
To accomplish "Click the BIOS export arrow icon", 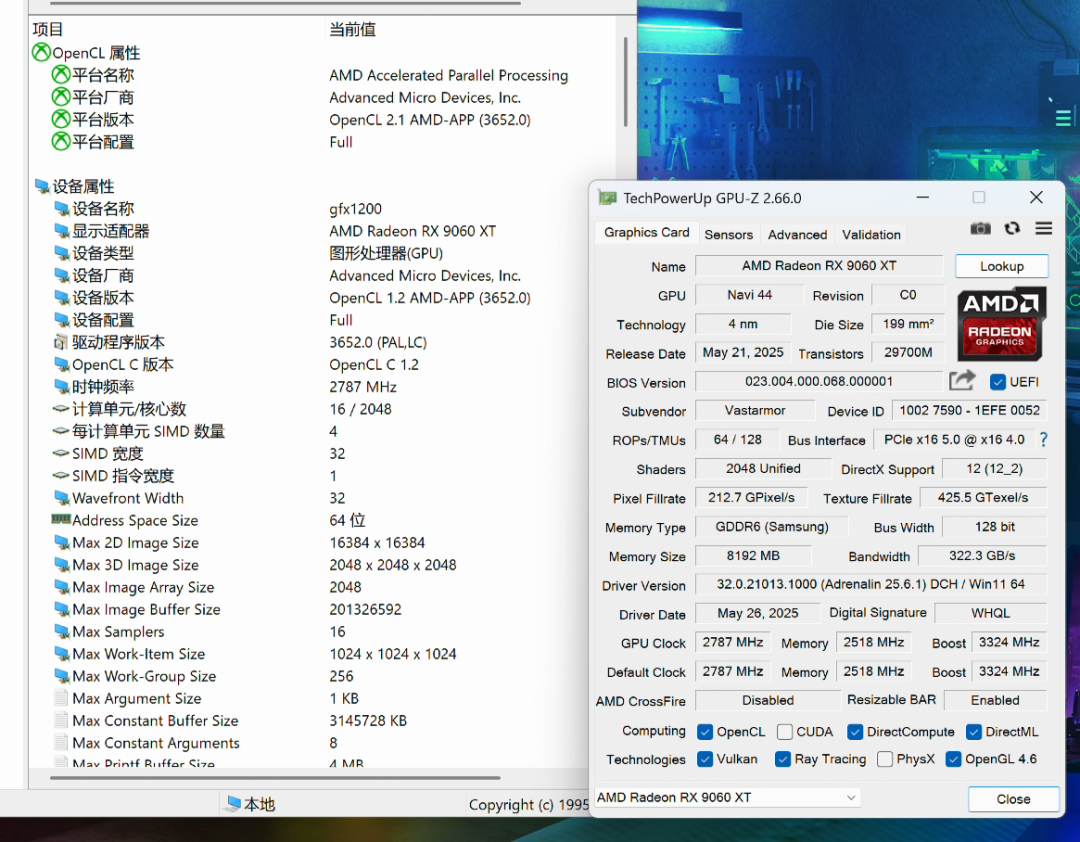I will [x=962, y=380].
